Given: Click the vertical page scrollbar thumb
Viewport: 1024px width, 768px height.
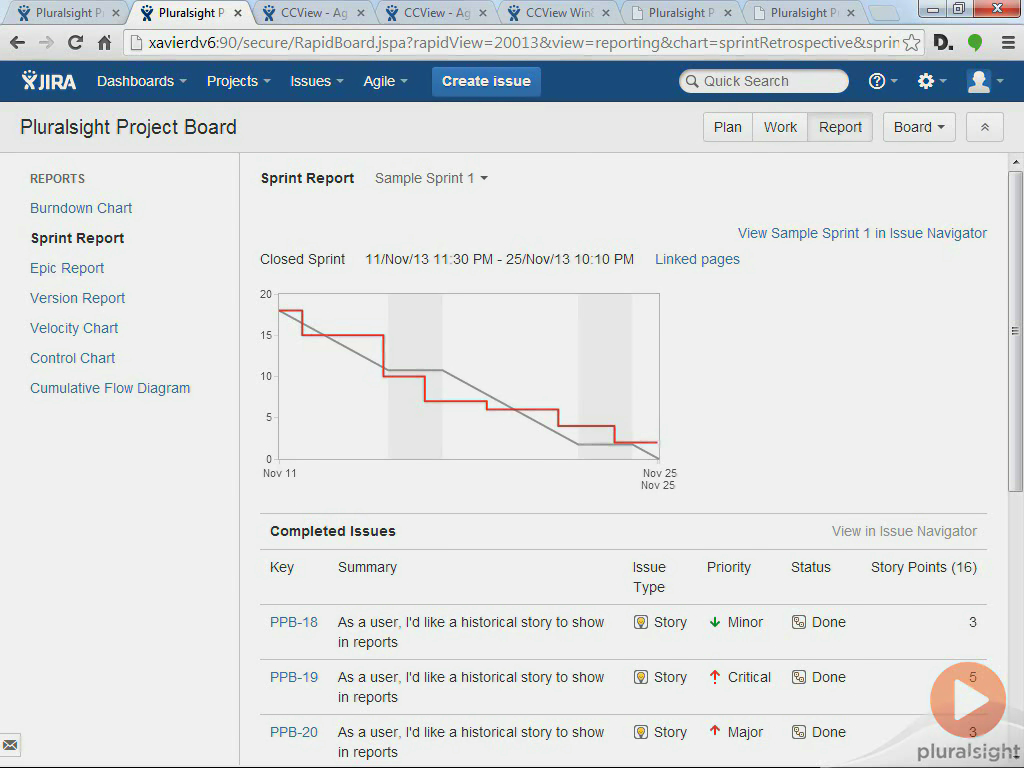Looking at the screenshot, I should point(1015,331).
